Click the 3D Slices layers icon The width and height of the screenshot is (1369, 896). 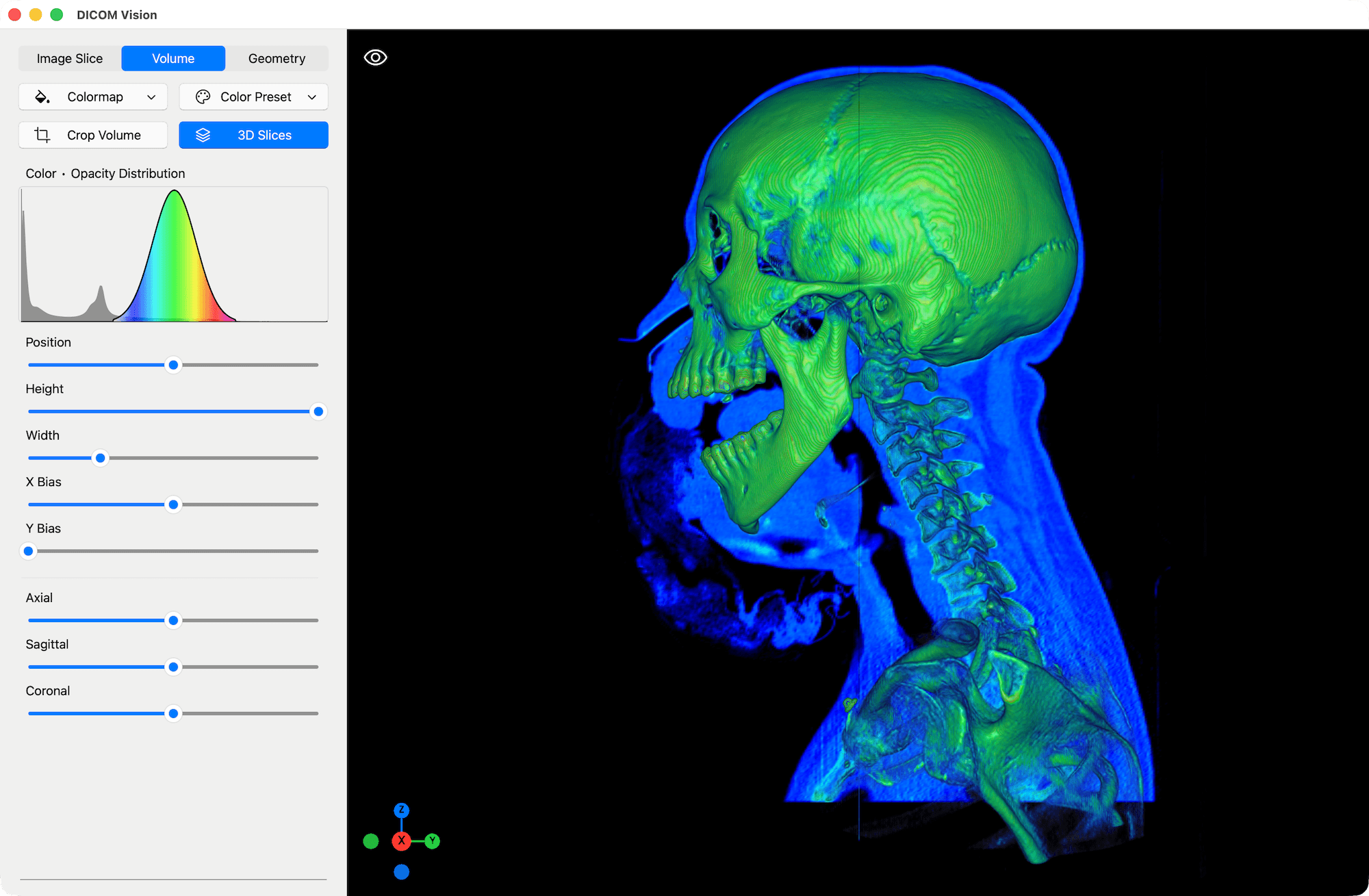[203, 135]
